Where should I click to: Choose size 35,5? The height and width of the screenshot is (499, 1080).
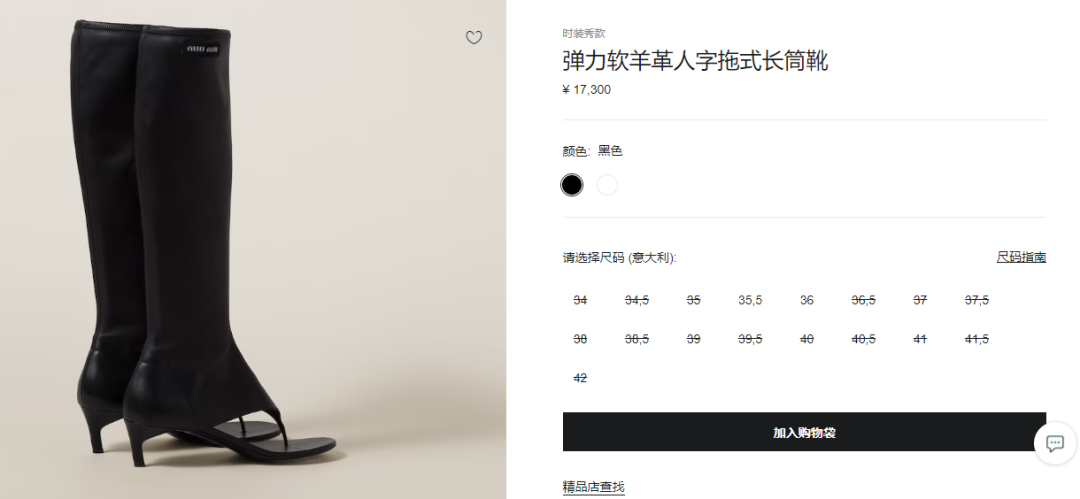coord(750,301)
